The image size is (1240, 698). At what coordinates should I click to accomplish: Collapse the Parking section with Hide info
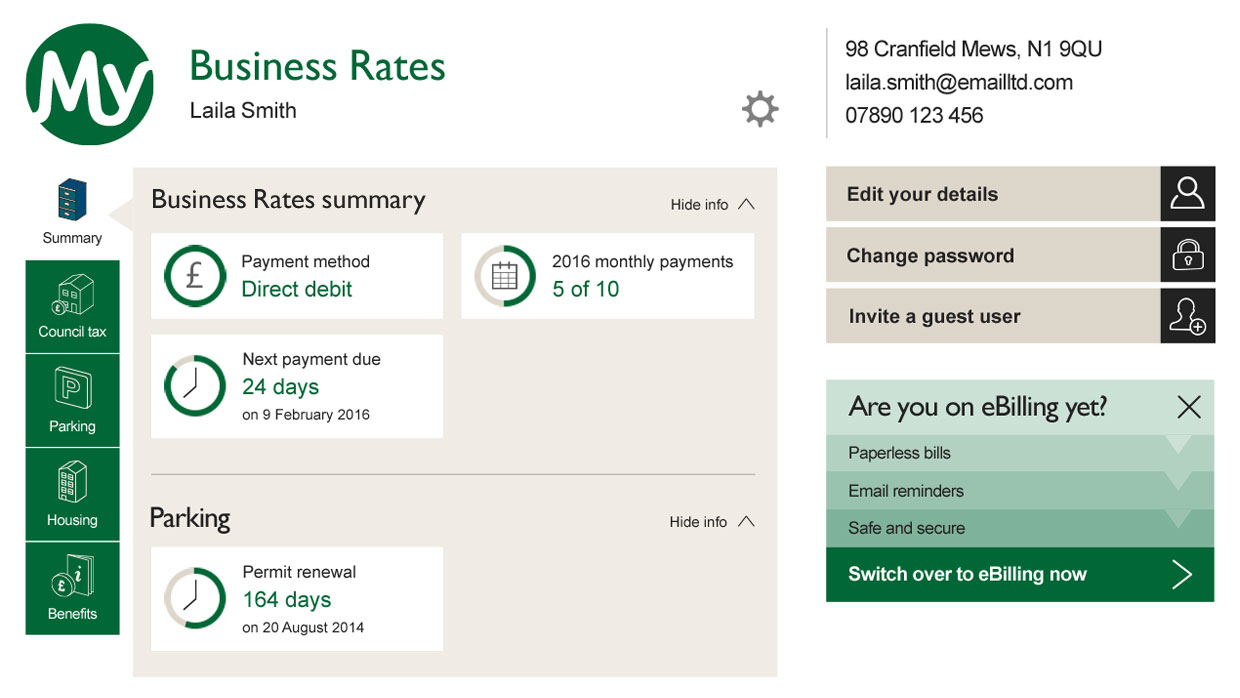712,522
